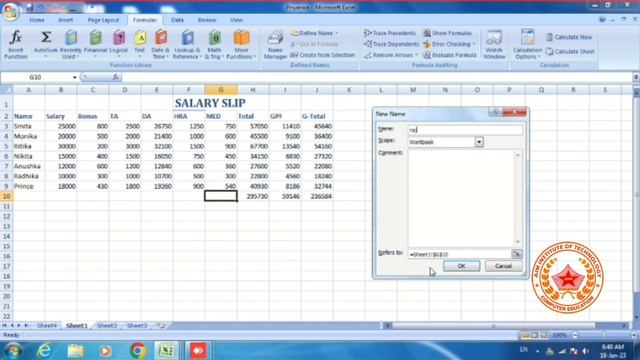Image resolution: width=640 pixels, height=360 pixels.
Task: Open Date & Time functions icon
Action: [160, 44]
